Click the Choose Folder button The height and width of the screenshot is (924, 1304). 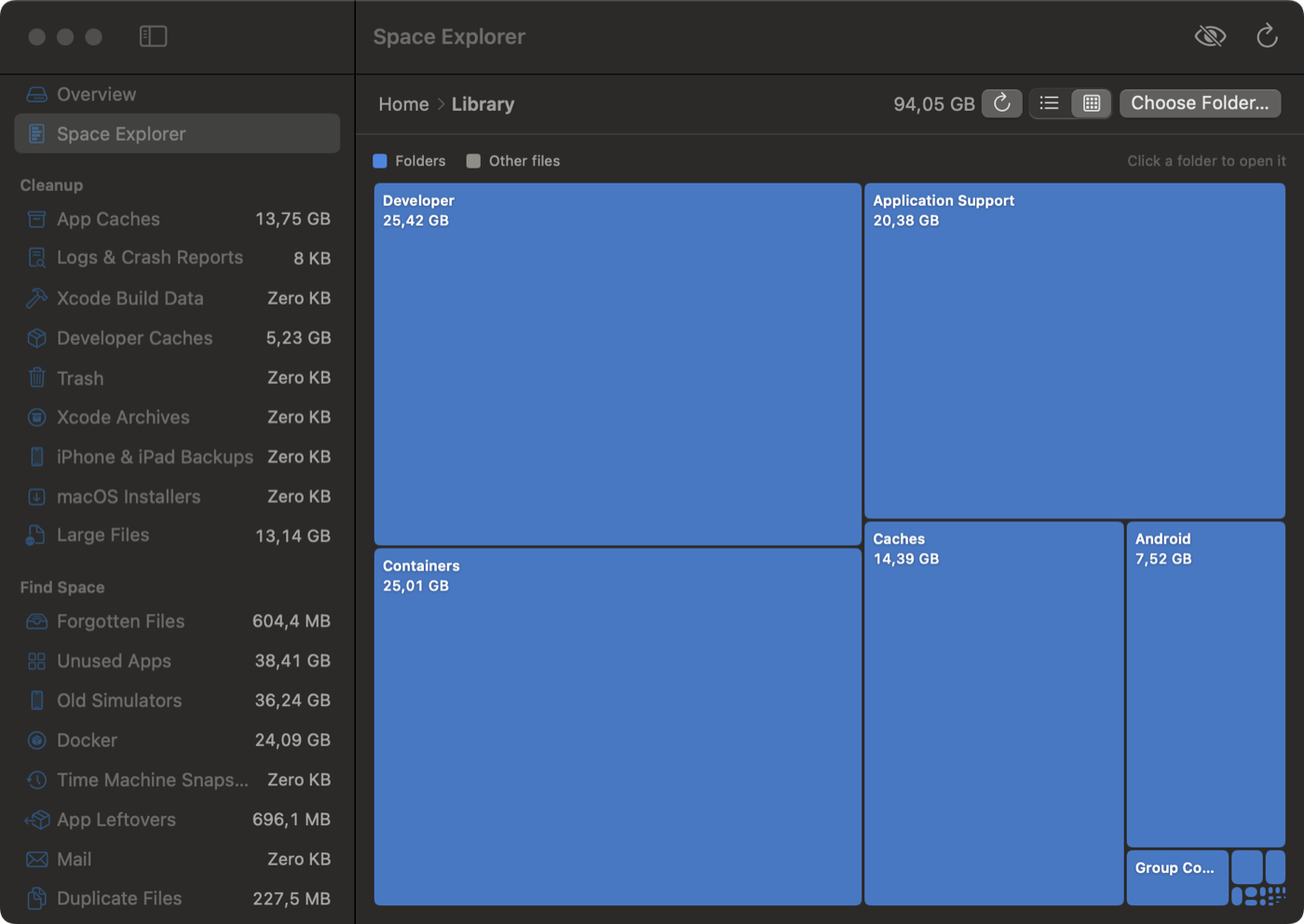(1200, 103)
